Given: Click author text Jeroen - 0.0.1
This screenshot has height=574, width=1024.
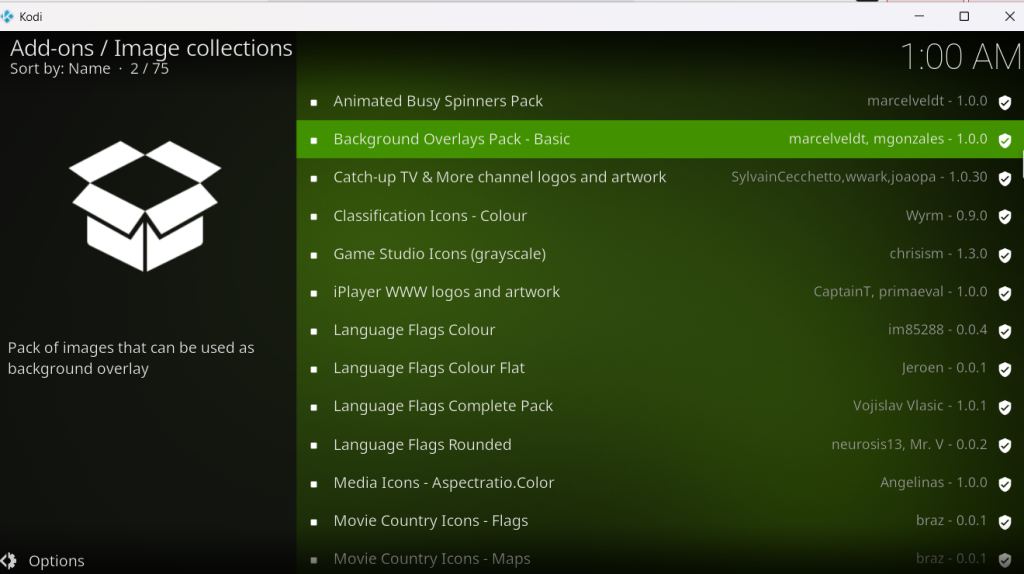Looking at the screenshot, I should click(944, 368).
